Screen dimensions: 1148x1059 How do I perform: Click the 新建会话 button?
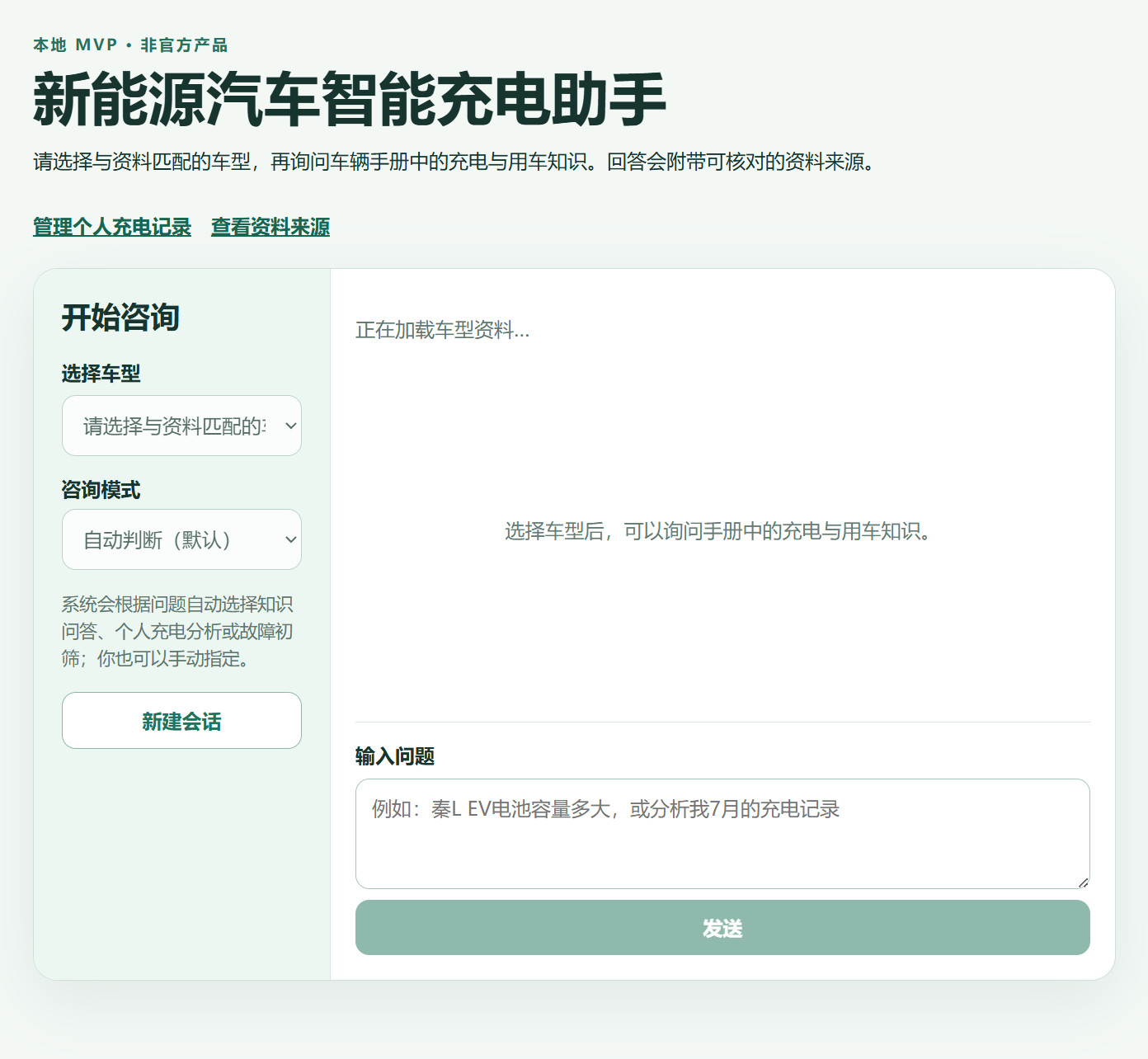tap(181, 721)
